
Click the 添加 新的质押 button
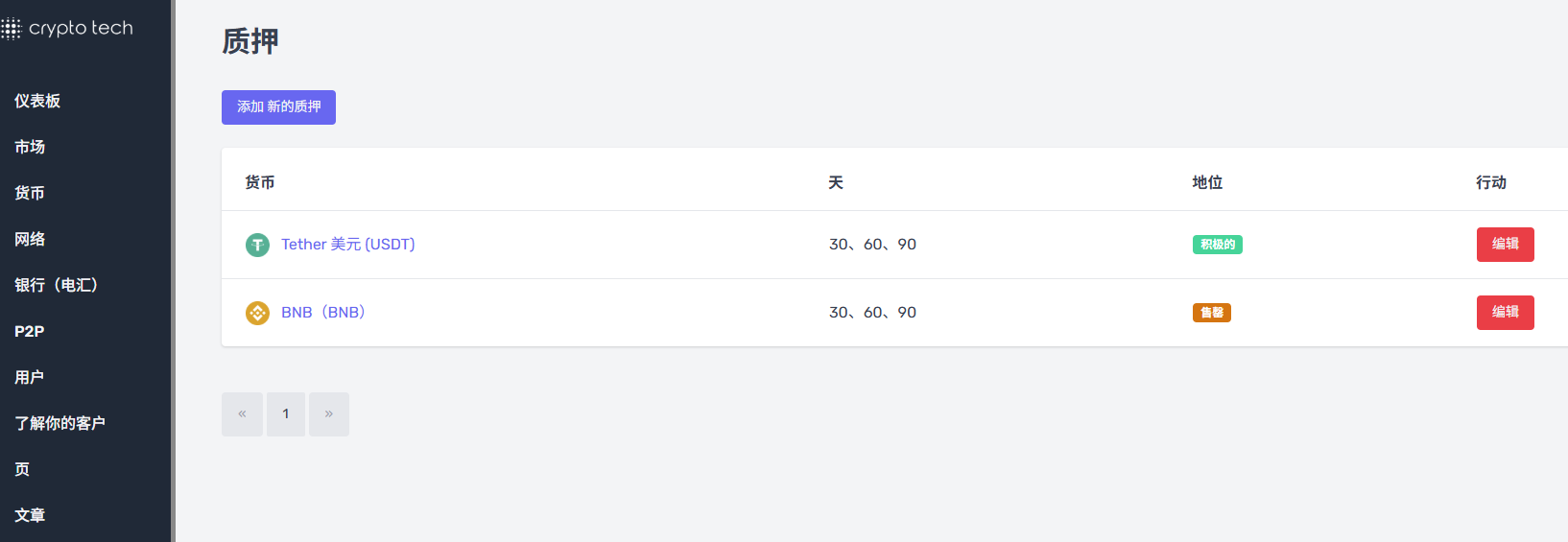click(278, 107)
